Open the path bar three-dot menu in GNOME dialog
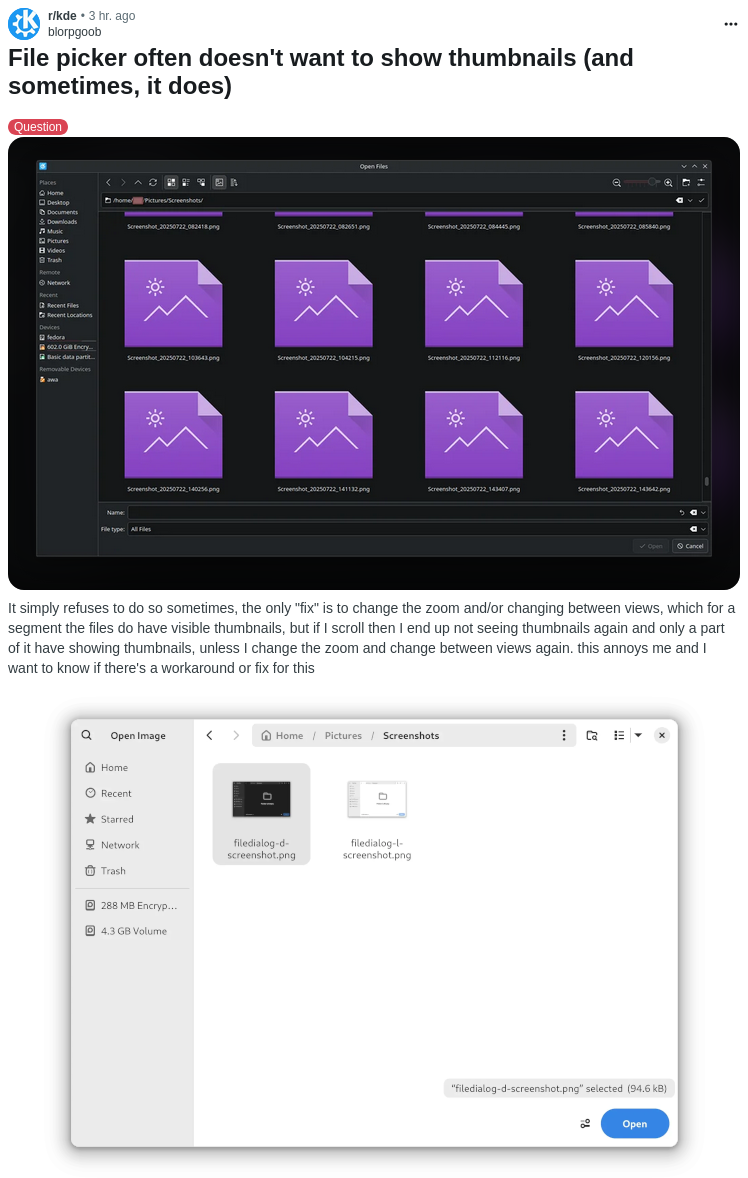Viewport: 748px width, 1178px height. click(x=564, y=735)
